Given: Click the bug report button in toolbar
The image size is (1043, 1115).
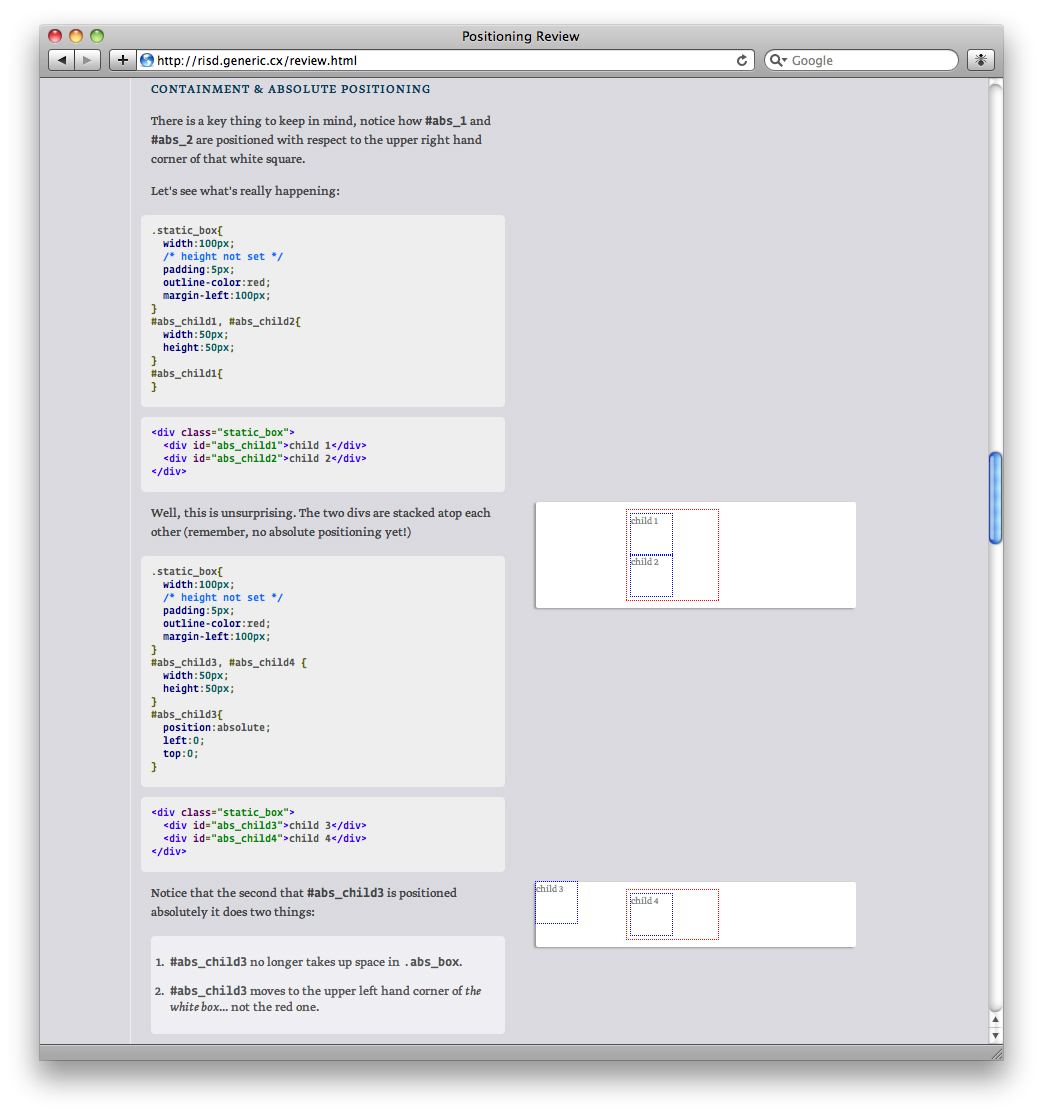Looking at the screenshot, I should [x=980, y=60].
